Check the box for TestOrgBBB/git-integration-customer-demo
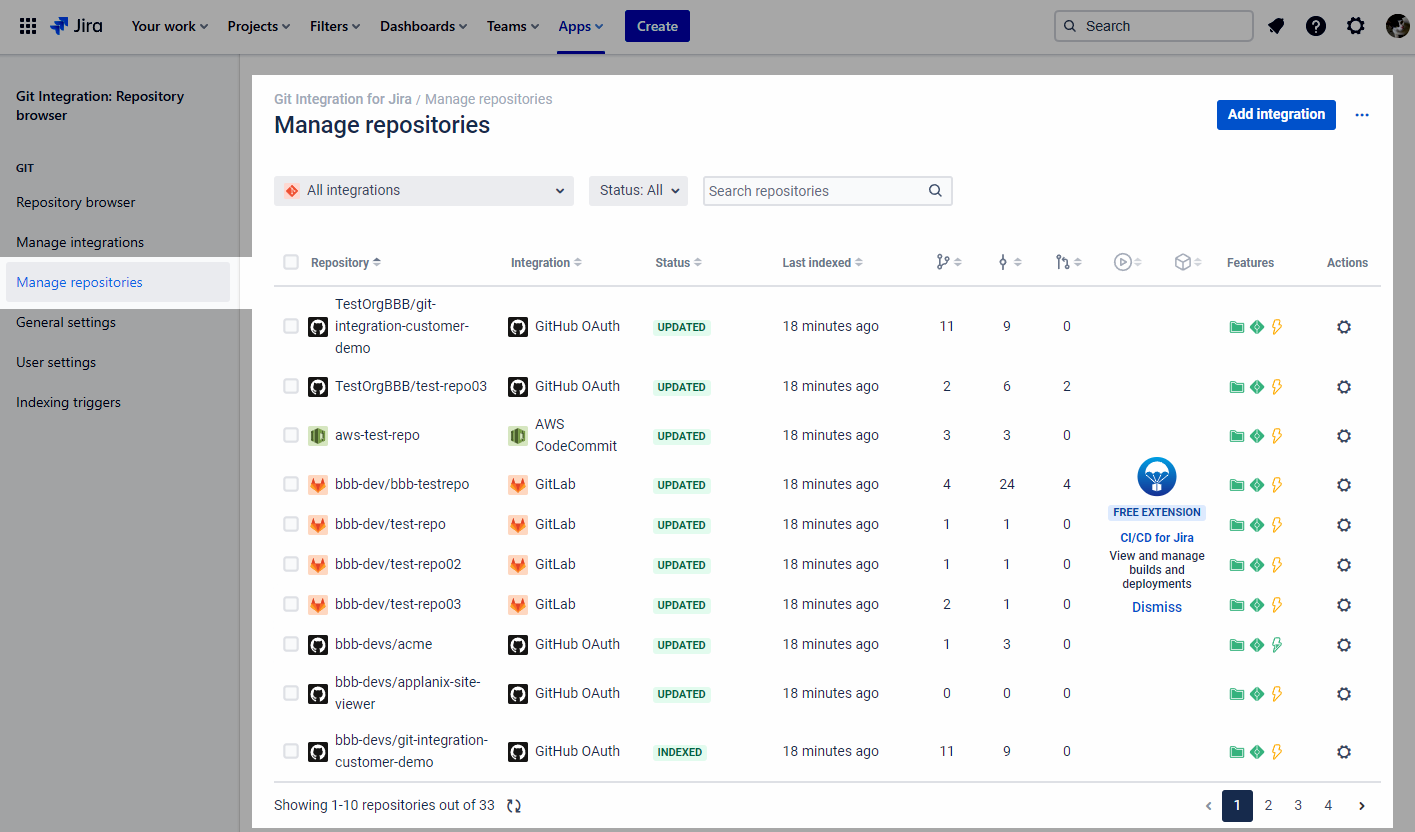1415x832 pixels. click(x=291, y=326)
